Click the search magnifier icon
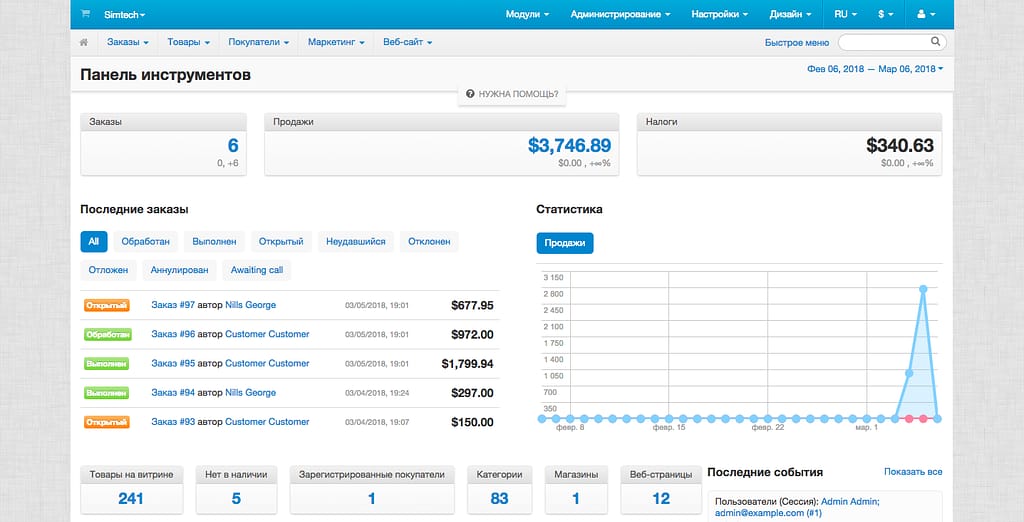 [x=935, y=42]
